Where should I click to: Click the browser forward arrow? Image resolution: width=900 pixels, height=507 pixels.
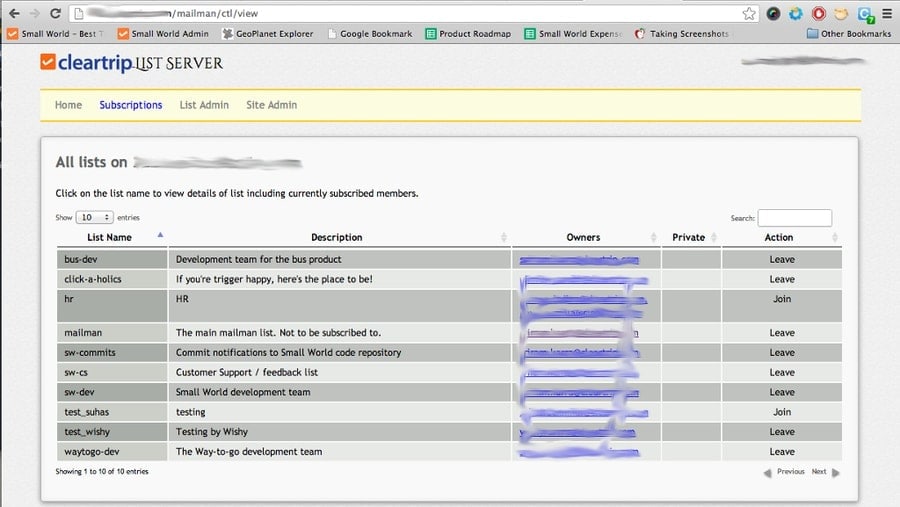[34, 13]
